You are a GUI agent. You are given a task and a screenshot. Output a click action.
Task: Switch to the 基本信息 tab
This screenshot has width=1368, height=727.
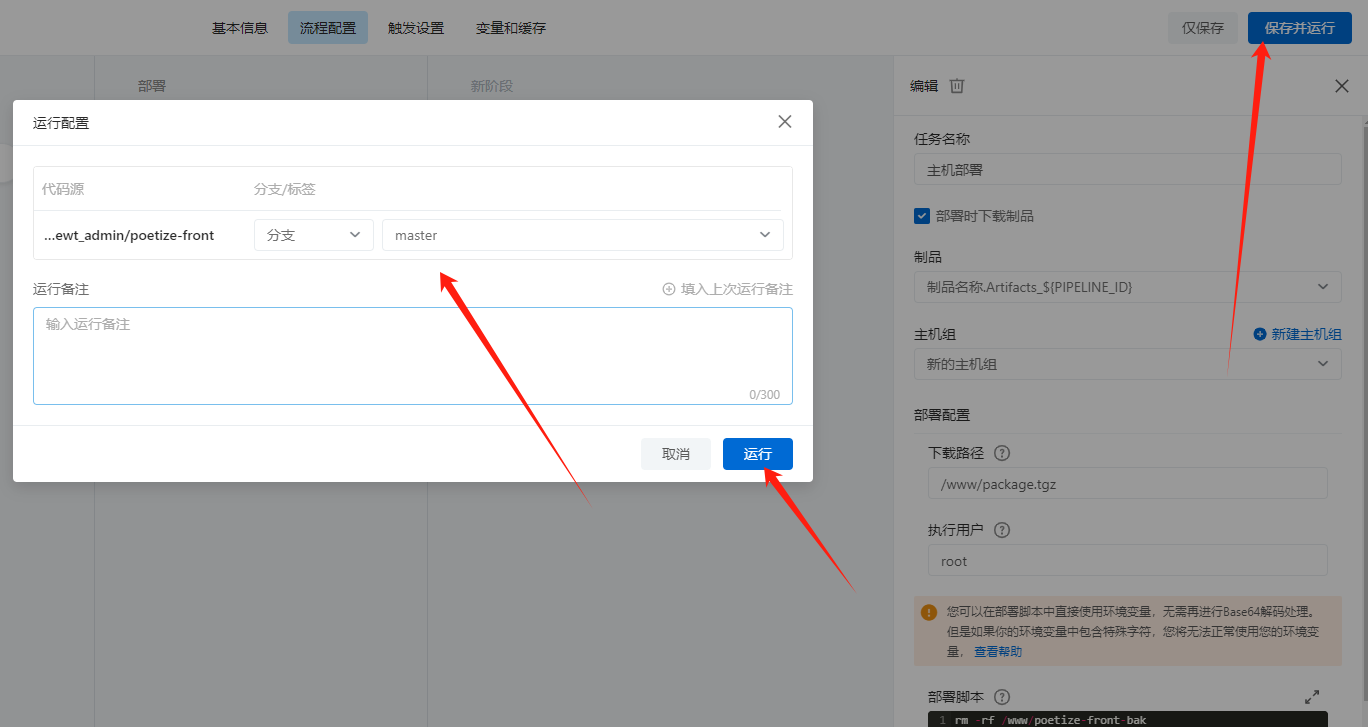240,28
